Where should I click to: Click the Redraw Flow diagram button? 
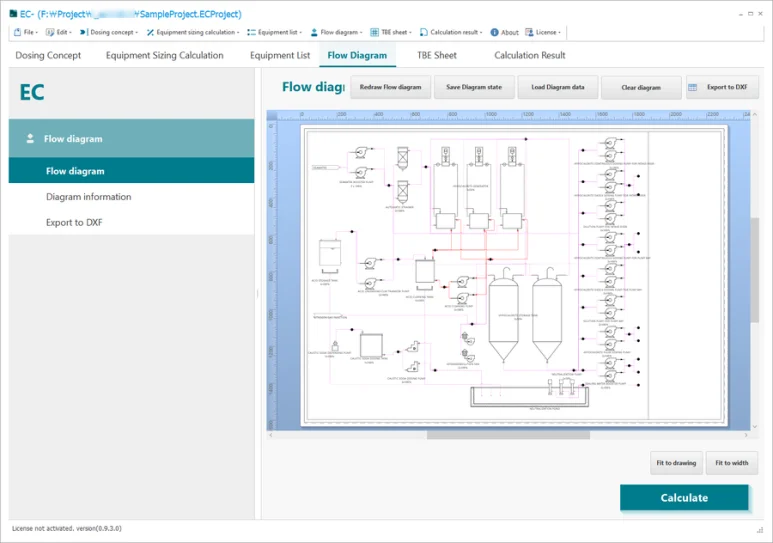(x=390, y=87)
